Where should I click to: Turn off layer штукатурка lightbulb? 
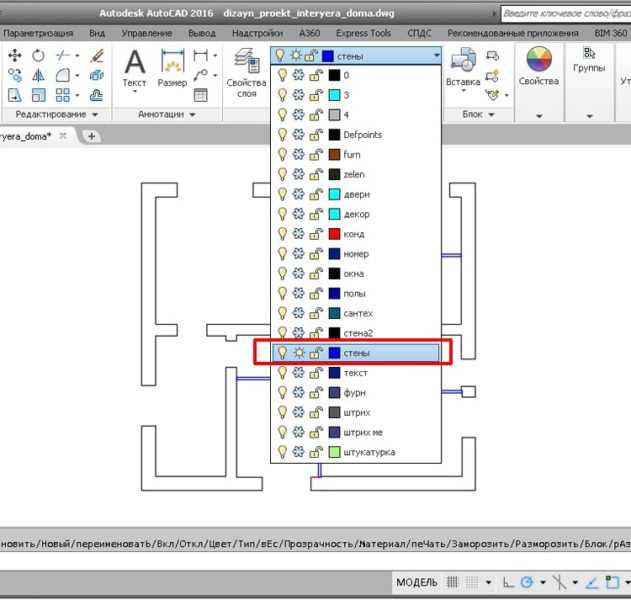pyautogui.click(x=283, y=452)
